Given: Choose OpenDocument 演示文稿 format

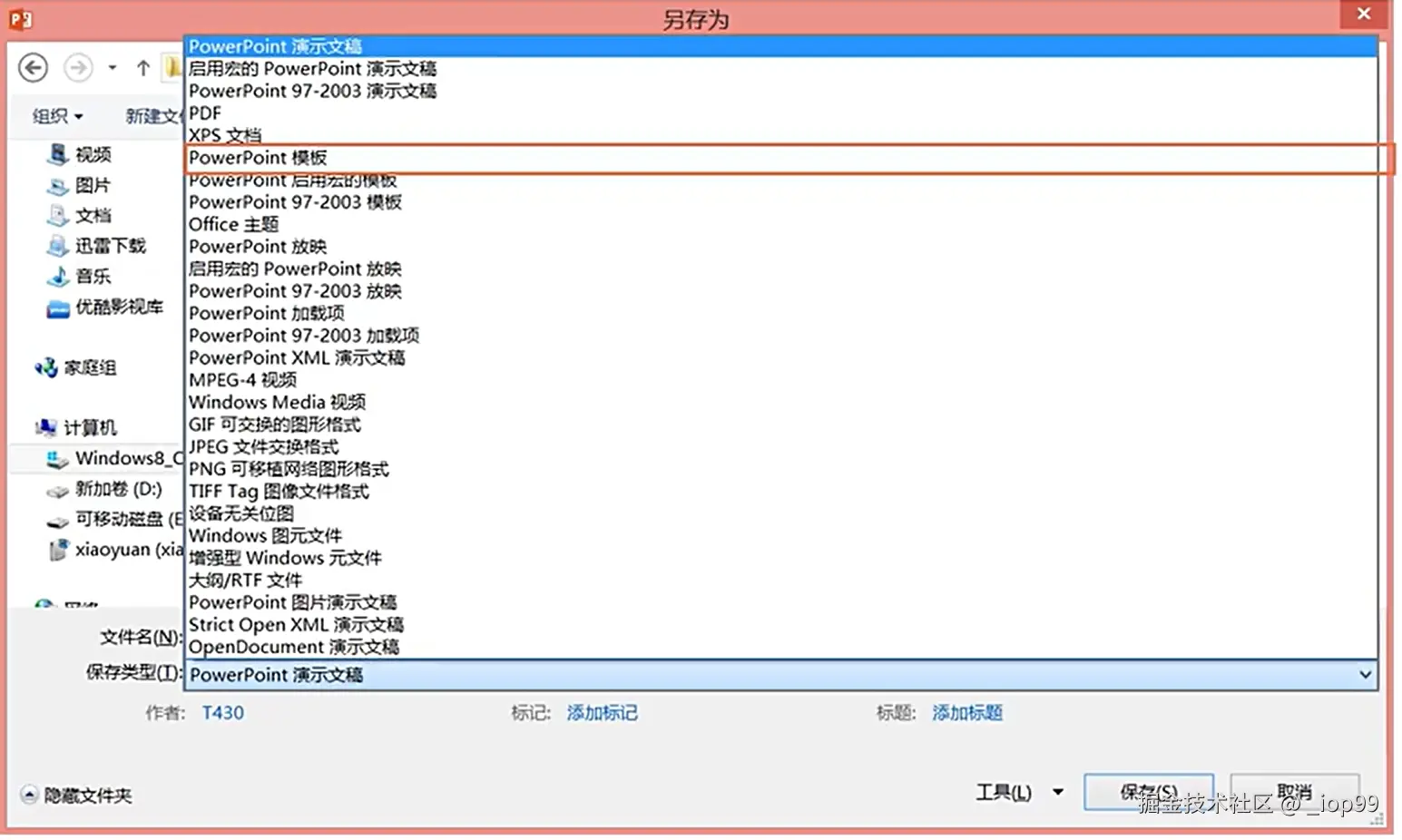Looking at the screenshot, I should (x=780, y=646).
